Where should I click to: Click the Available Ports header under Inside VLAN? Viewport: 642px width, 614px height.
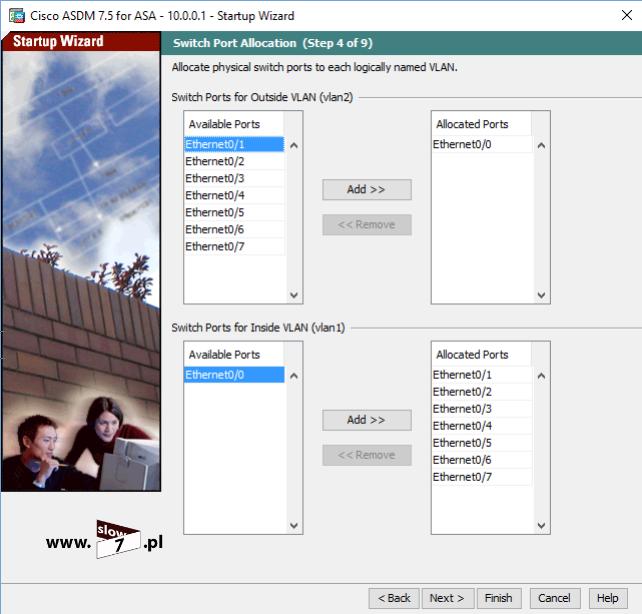click(234, 354)
